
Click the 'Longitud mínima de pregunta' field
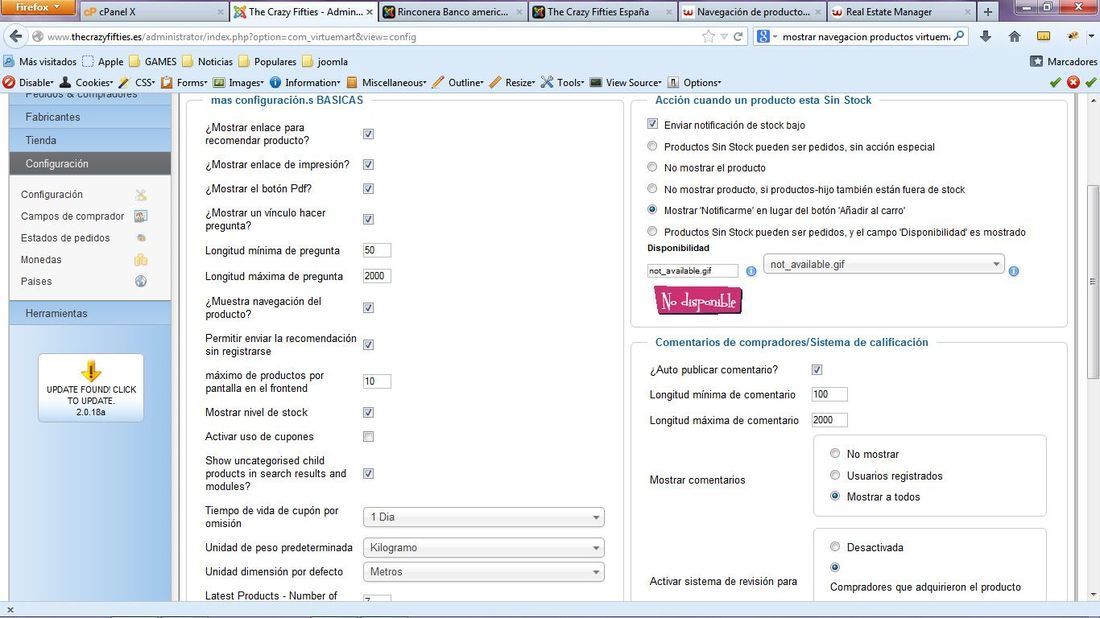(x=377, y=250)
